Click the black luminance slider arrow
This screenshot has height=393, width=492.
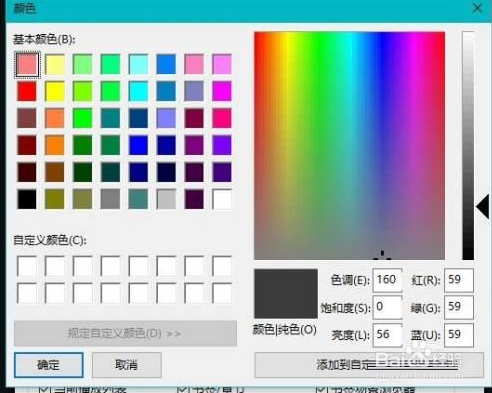483,207
